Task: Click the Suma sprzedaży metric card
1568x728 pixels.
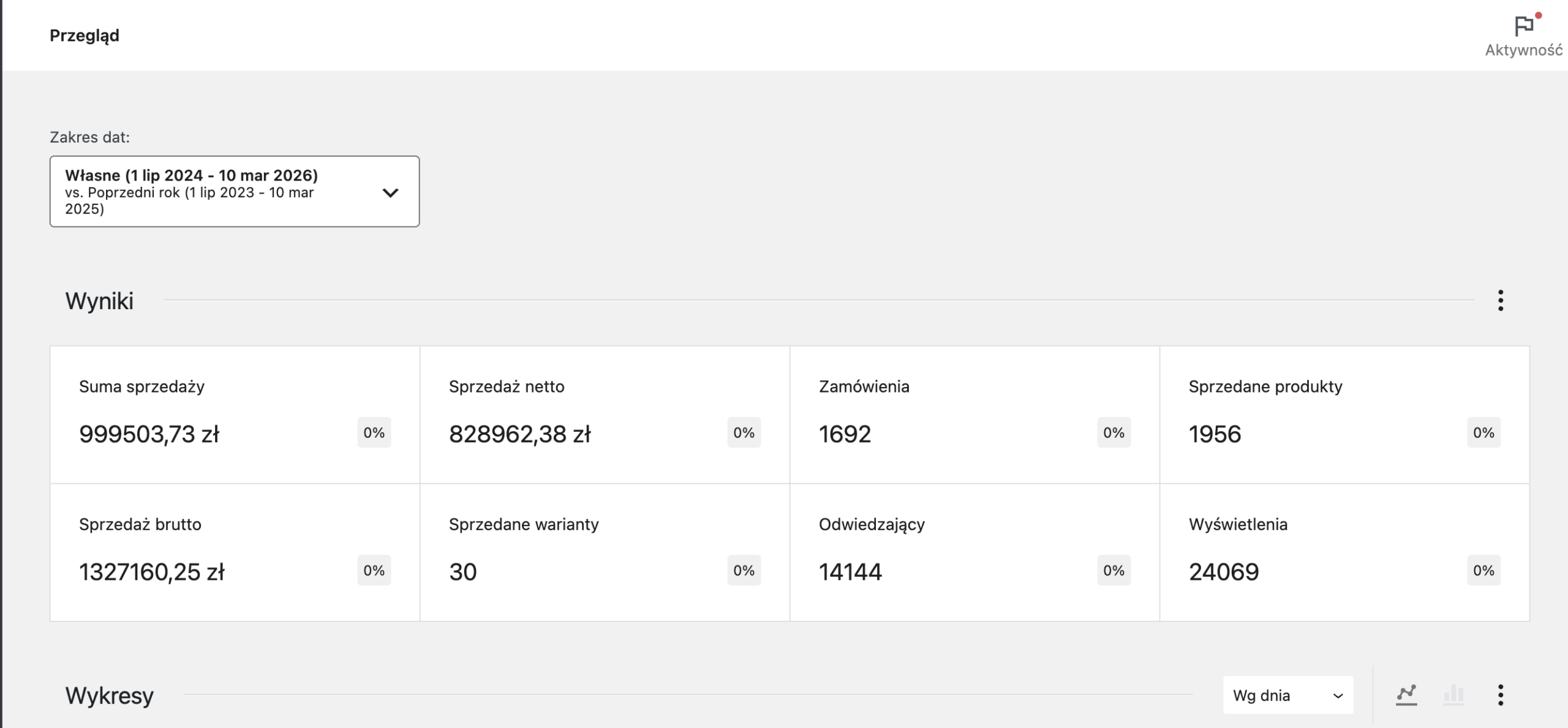Action: click(x=235, y=413)
